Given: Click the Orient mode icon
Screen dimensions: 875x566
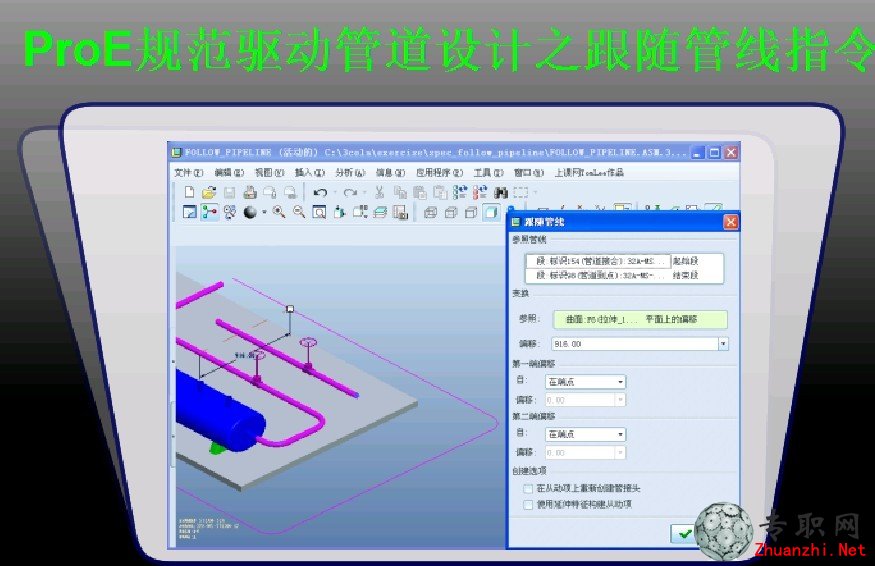Looking at the screenshot, I should click(229, 212).
